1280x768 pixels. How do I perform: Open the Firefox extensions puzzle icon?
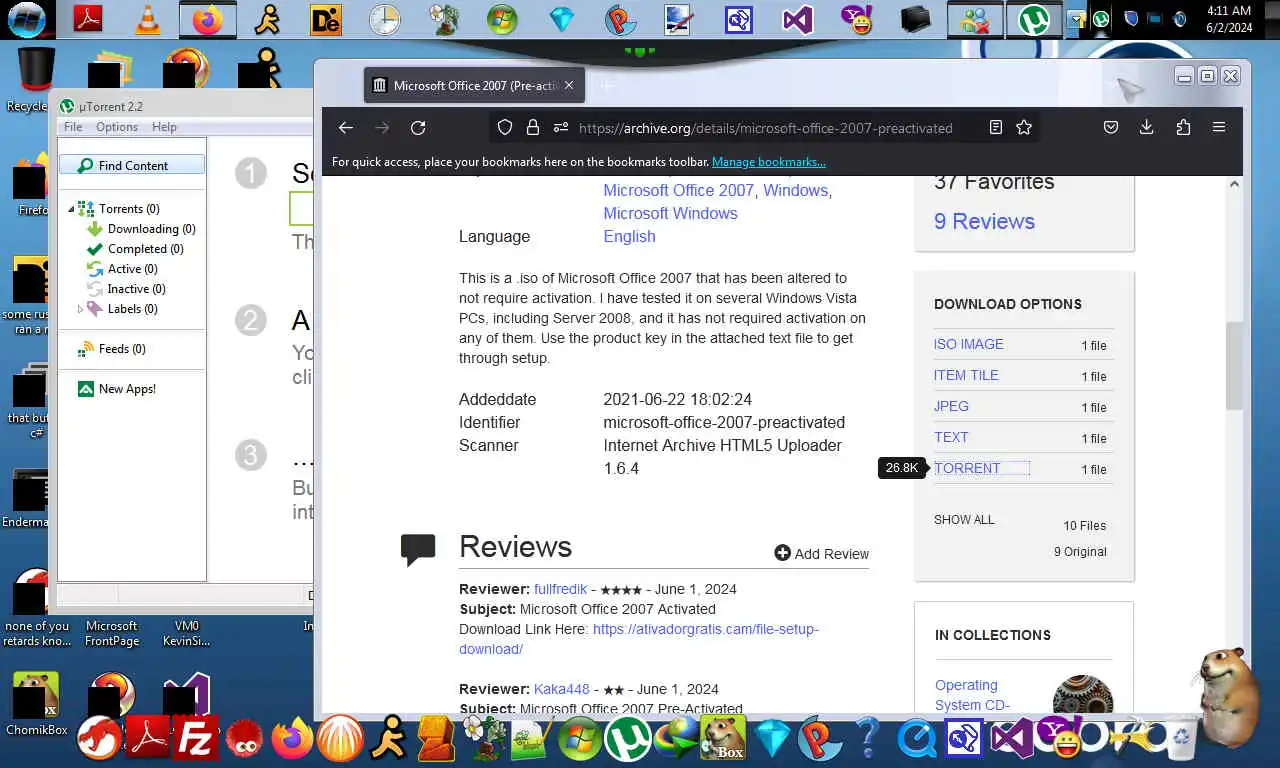(x=1183, y=127)
